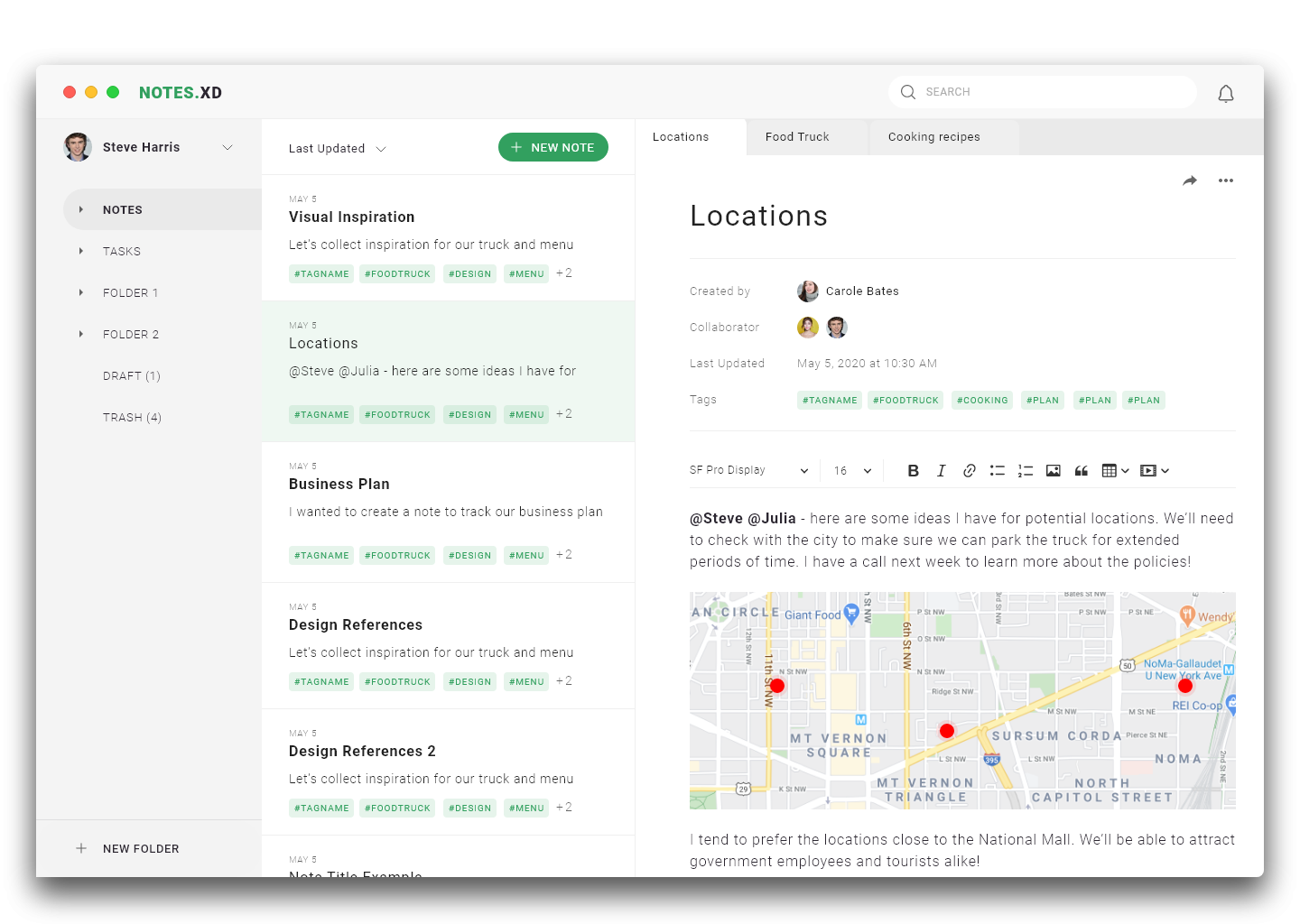Screen dimensions: 1300x924
Task: Select TASKS in the sidebar
Action: 122,251
